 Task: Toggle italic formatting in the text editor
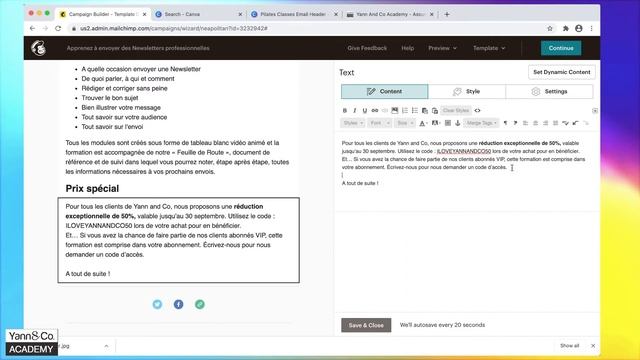click(355, 111)
